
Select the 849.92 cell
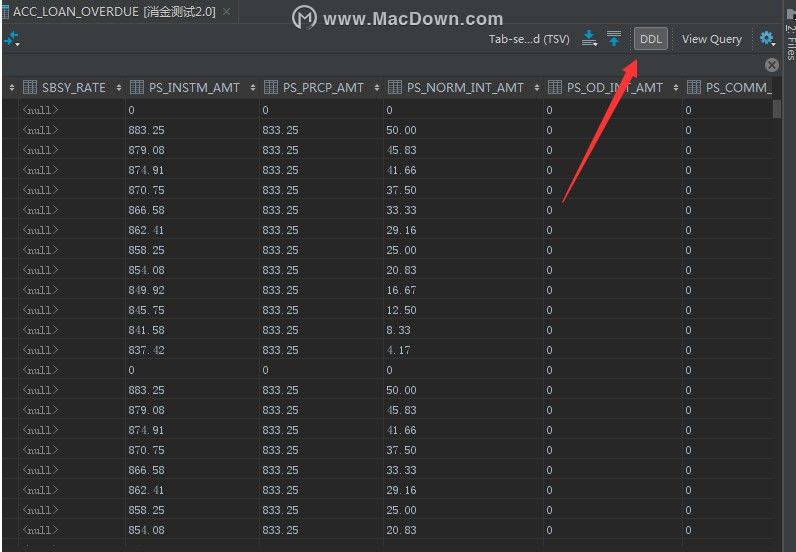click(x=192, y=290)
